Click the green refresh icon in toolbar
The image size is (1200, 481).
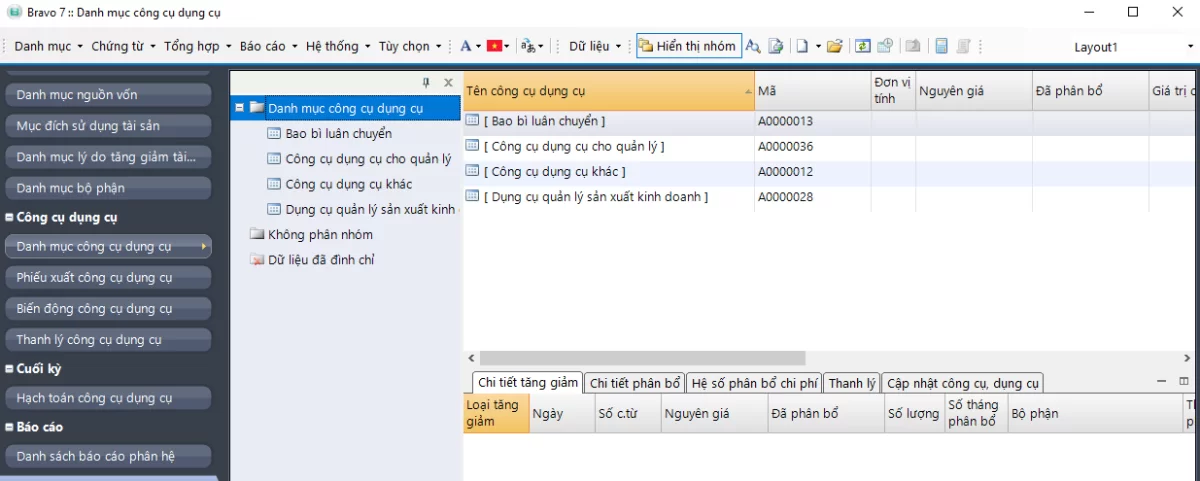pos(862,46)
